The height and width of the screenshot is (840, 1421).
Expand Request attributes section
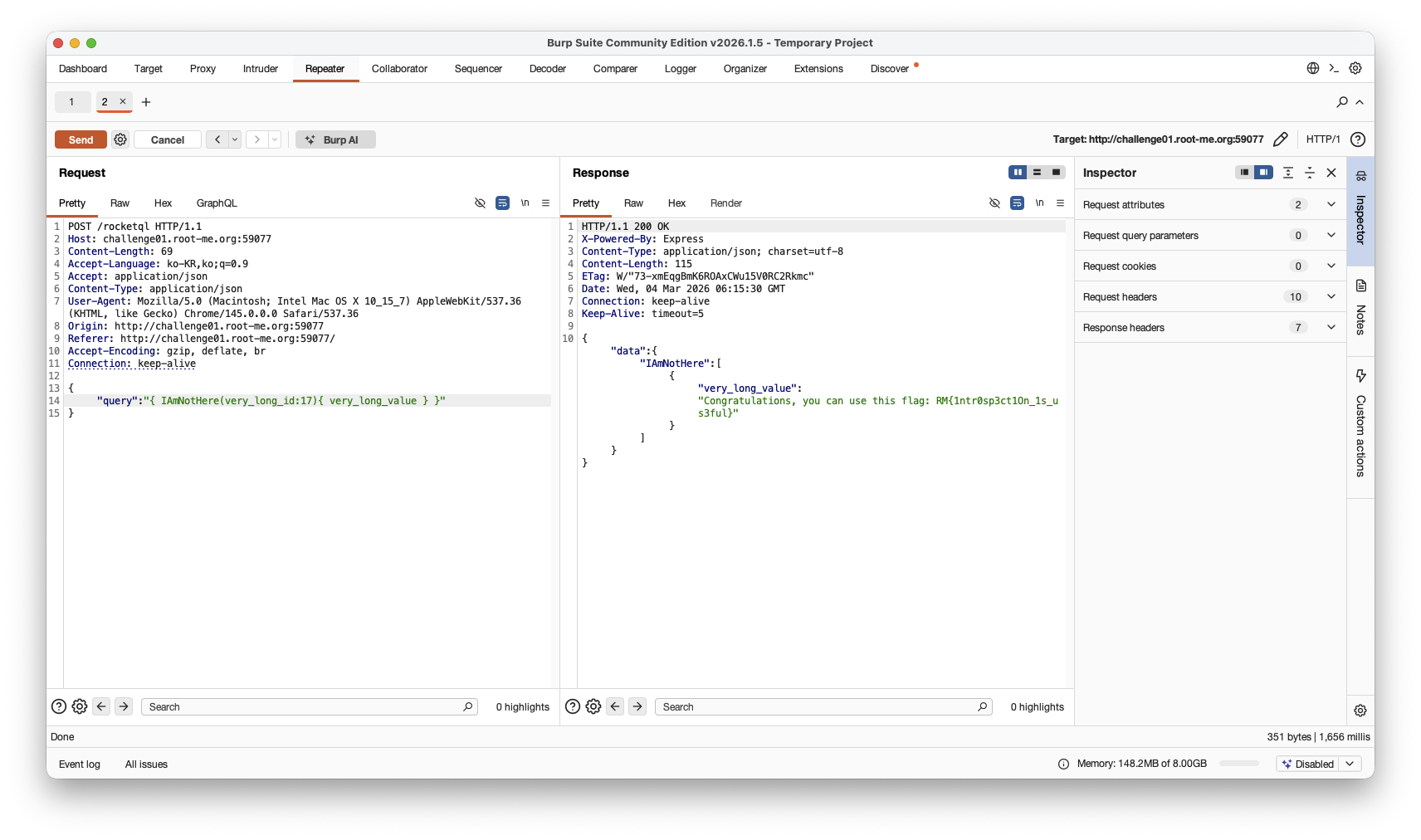point(1331,204)
